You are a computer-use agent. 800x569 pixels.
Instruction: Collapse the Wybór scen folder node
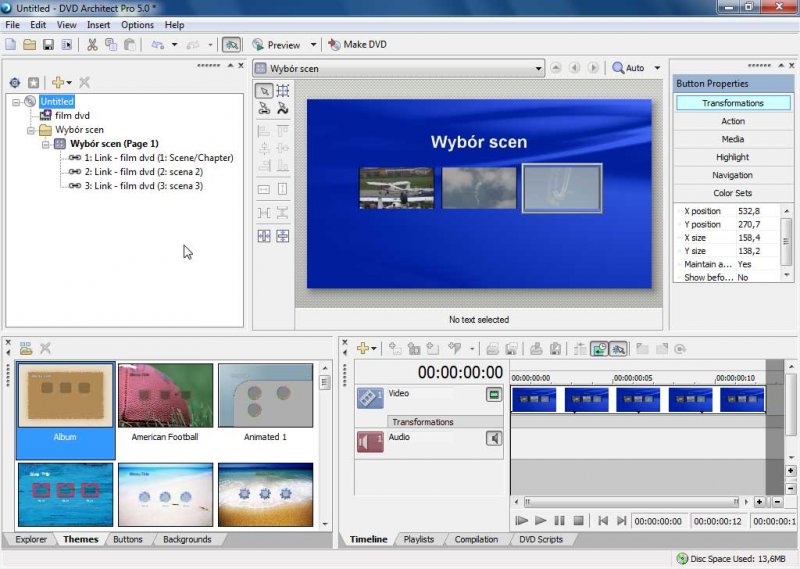tap(31, 130)
